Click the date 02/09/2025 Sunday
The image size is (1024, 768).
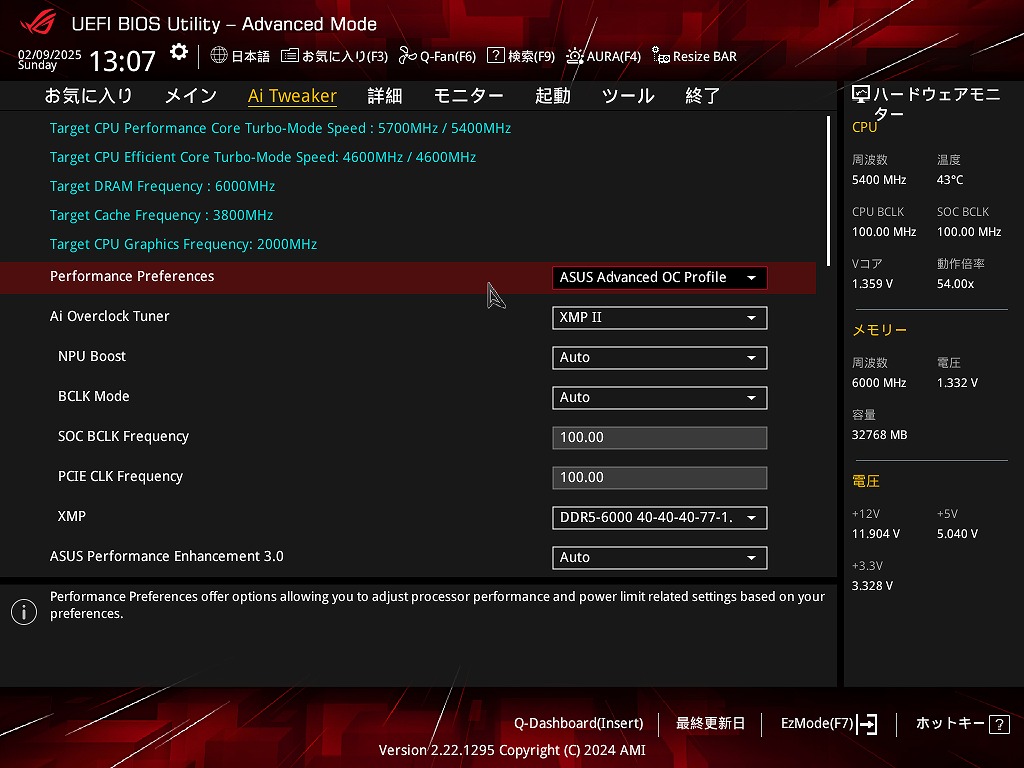tap(50, 59)
